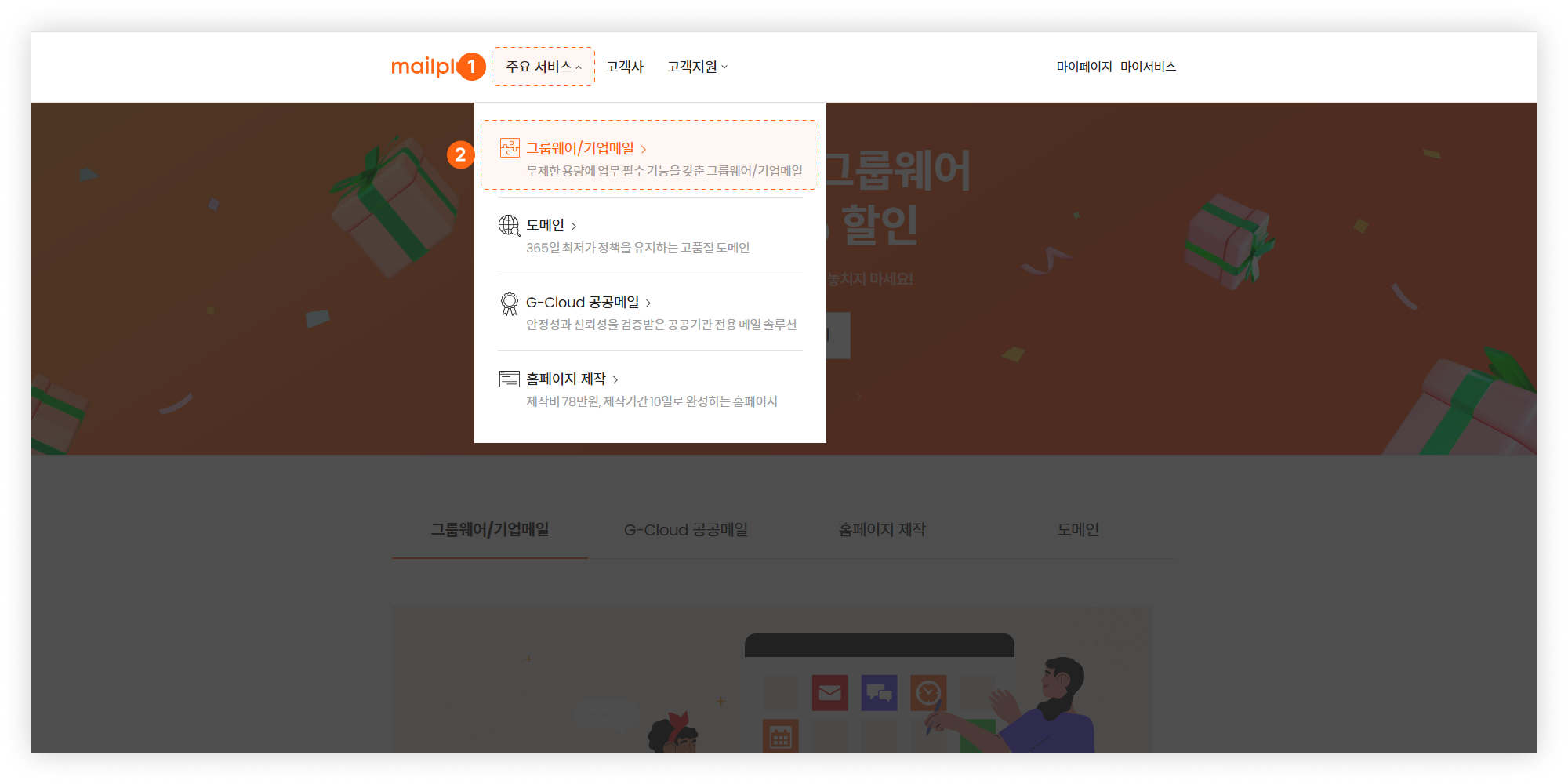1568x784 pixels.
Task: Select 도메인 in the services dropdown
Action: point(650,235)
